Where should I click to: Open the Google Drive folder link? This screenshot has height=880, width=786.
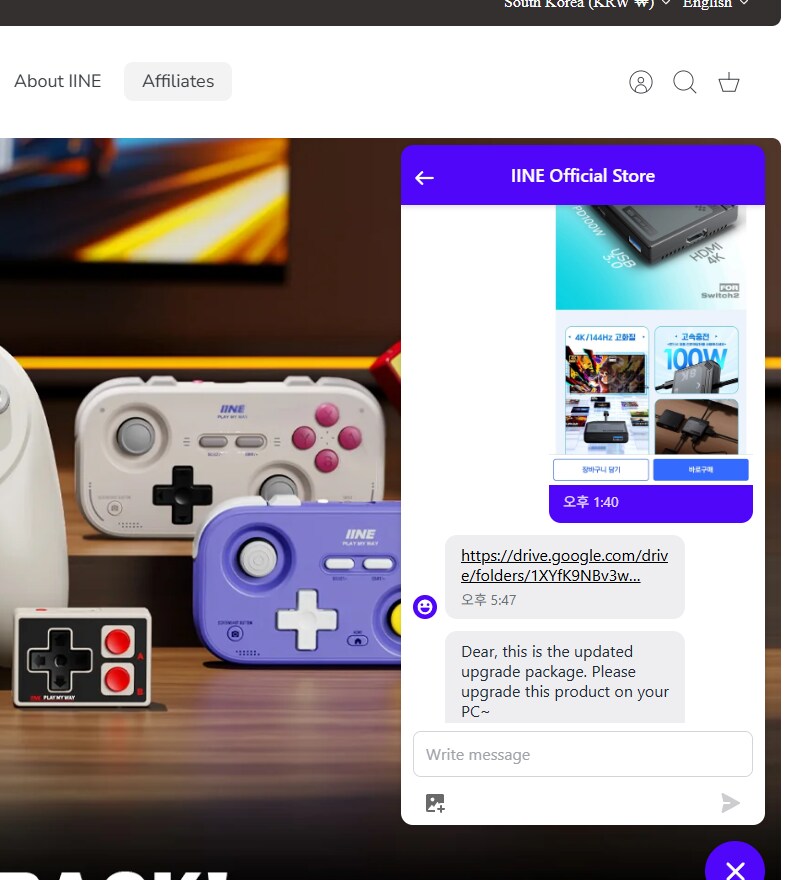564,565
